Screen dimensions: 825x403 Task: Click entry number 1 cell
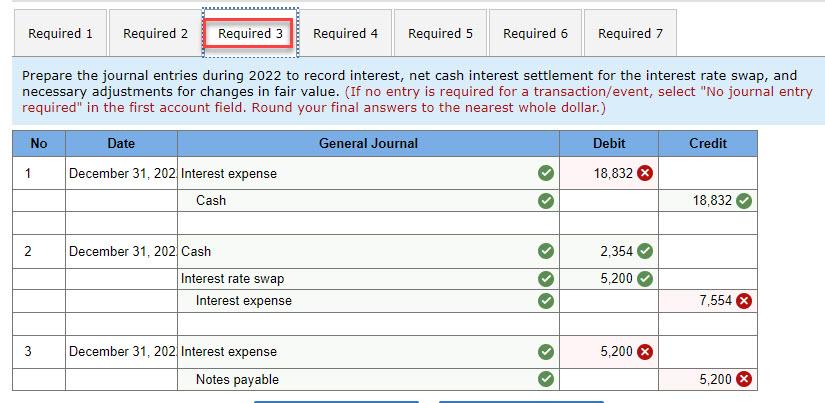click(x=39, y=173)
